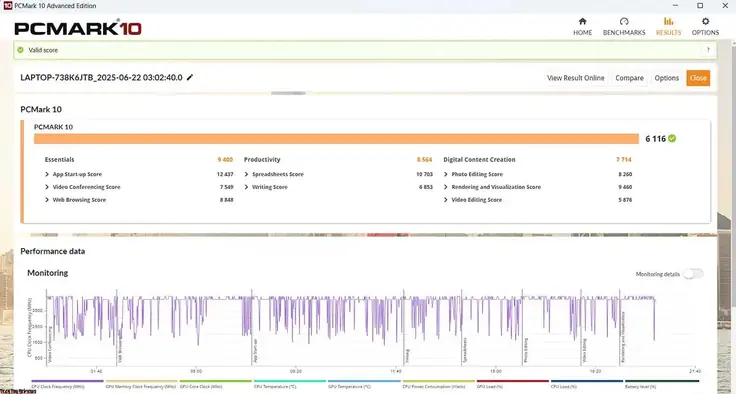Click the green valid score checkmark icon
Screen dimensions: 736x394
point(20,50)
